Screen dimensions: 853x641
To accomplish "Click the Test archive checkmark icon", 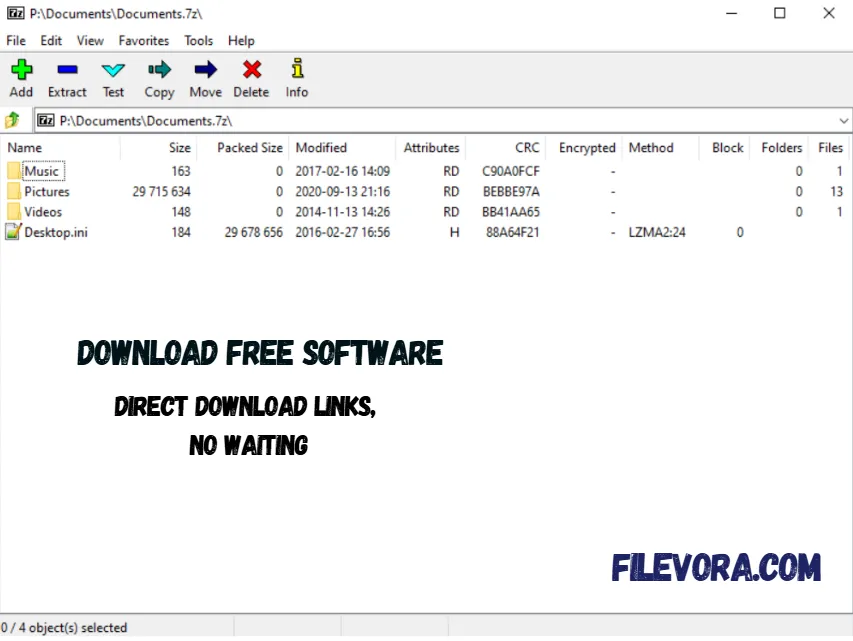I will point(112,70).
